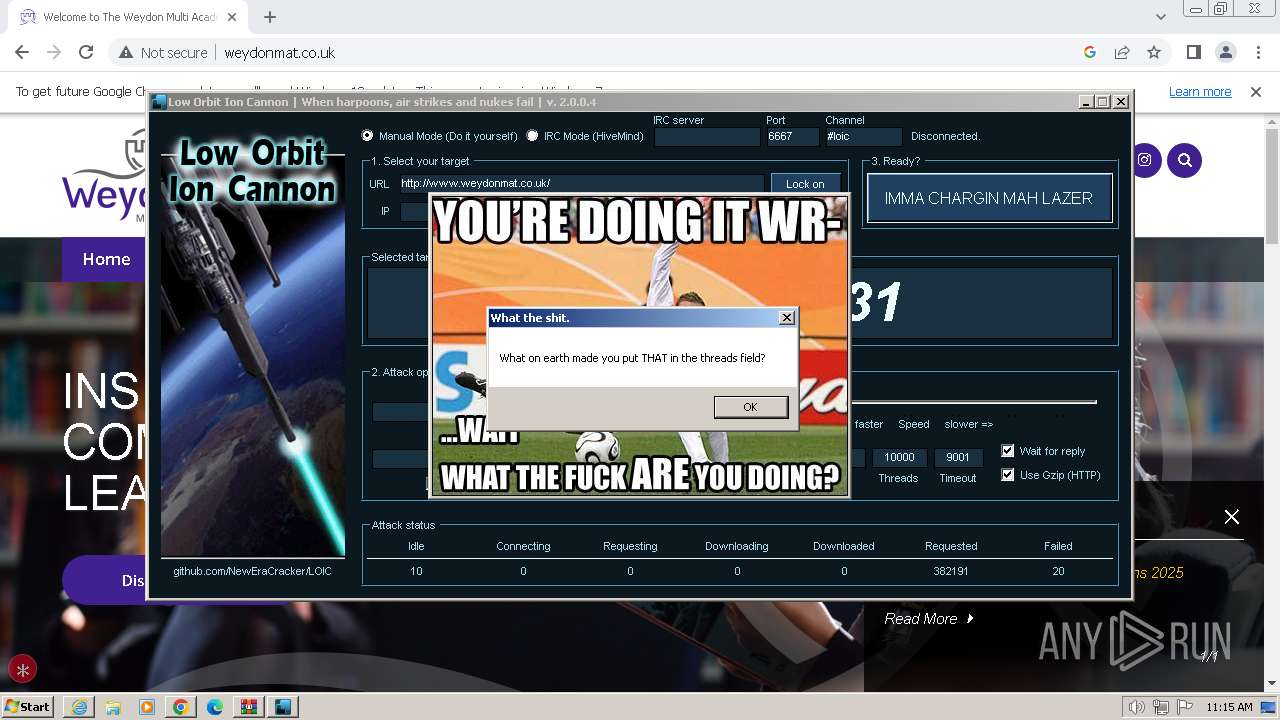Click the IRC server input field
The width and height of the screenshot is (1280, 720).
(x=707, y=137)
